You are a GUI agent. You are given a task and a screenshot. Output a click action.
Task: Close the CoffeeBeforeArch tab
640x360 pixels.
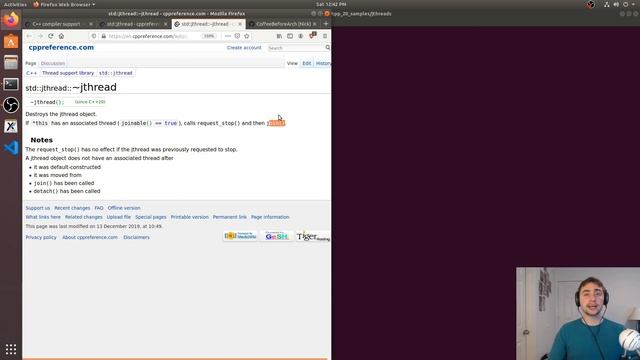[314, 24]
